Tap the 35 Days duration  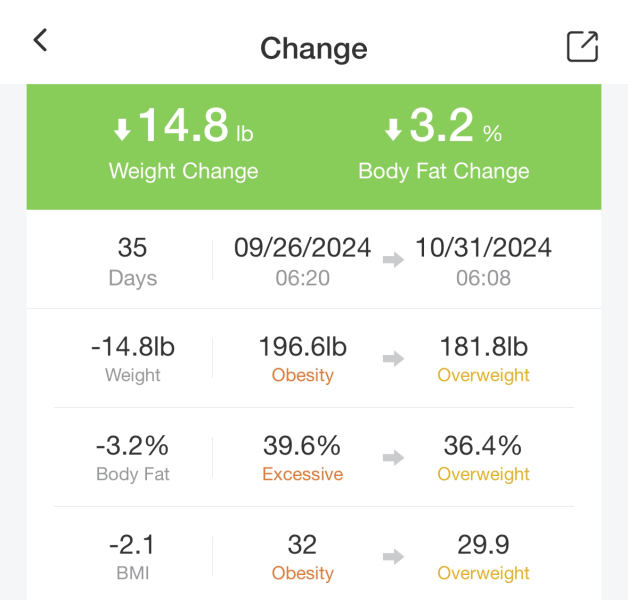tap(132, 259)
